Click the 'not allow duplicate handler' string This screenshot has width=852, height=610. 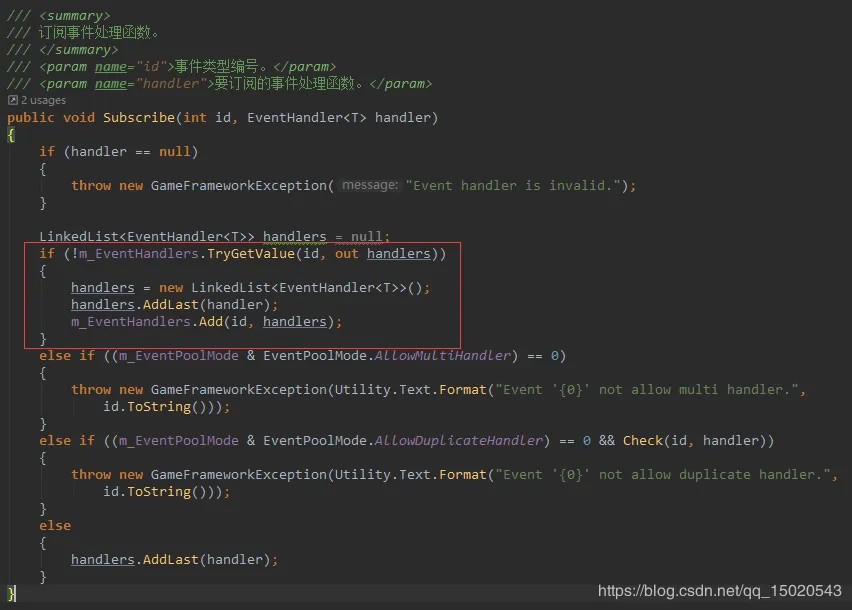click(x=663, y=474)
